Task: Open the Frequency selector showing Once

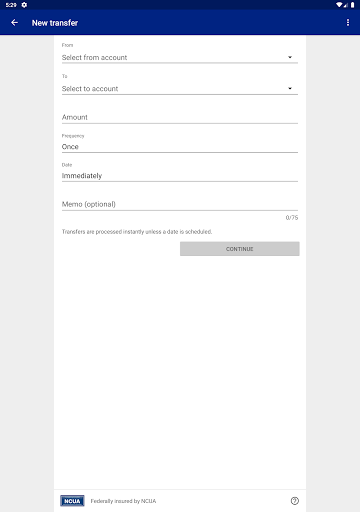Action: pyautogui.click(x=180, y=144)
